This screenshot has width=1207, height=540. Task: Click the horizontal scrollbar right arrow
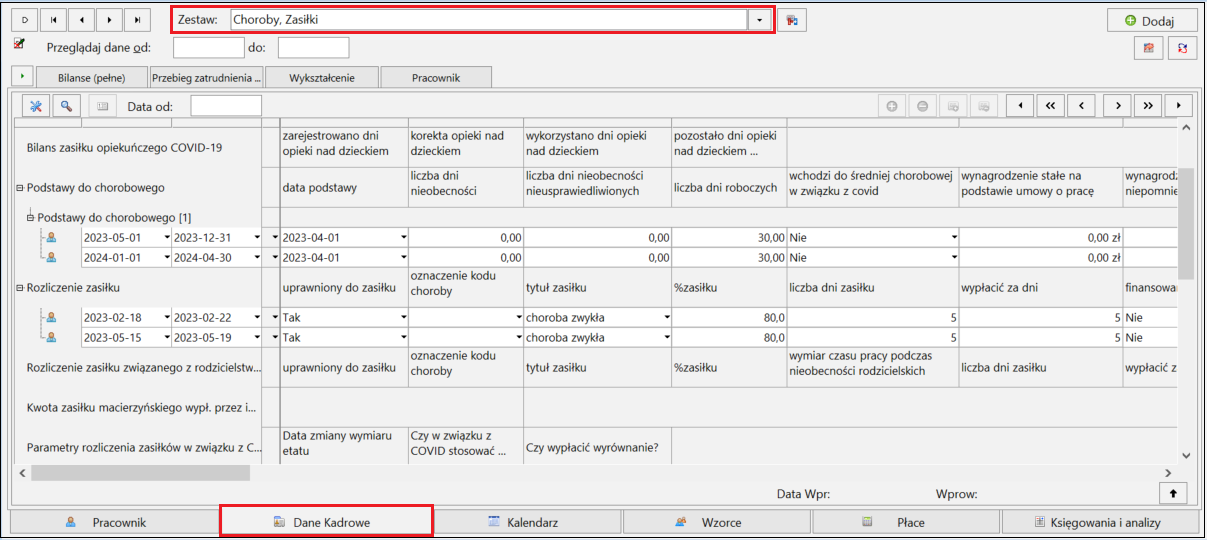(x=1167, y=472)
